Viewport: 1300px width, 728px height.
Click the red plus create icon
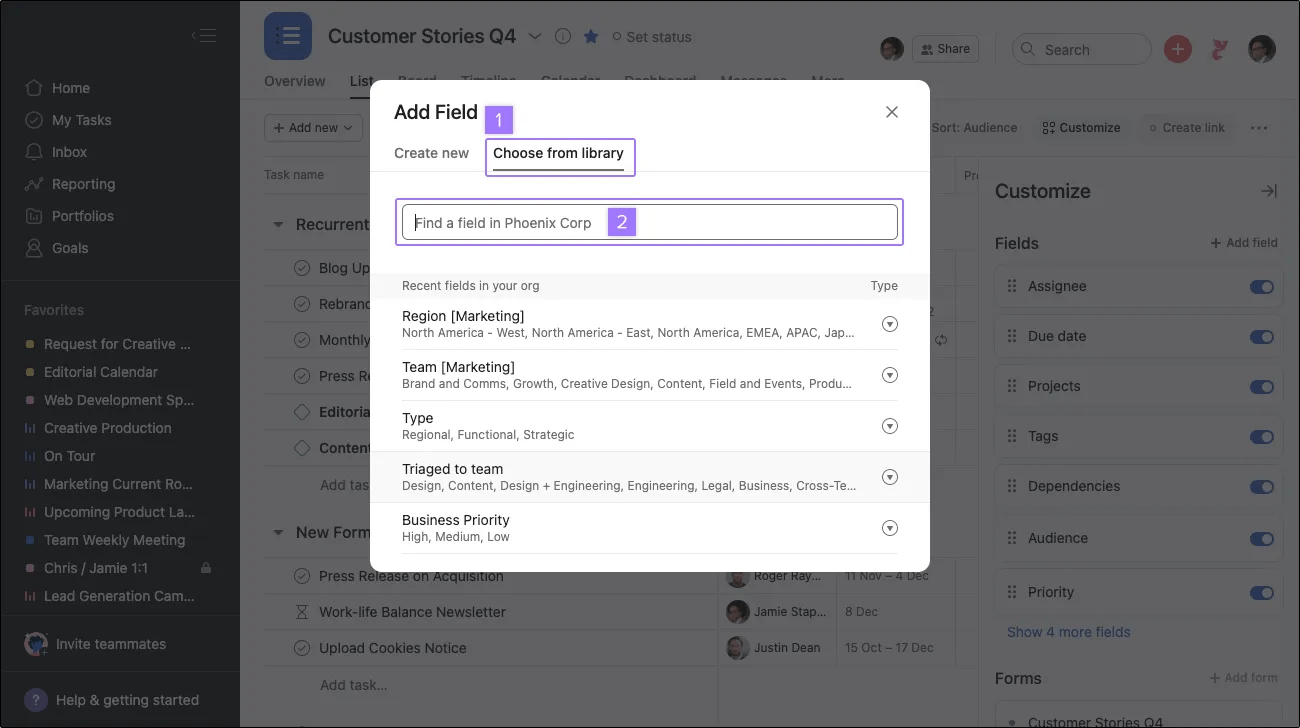1177,48
